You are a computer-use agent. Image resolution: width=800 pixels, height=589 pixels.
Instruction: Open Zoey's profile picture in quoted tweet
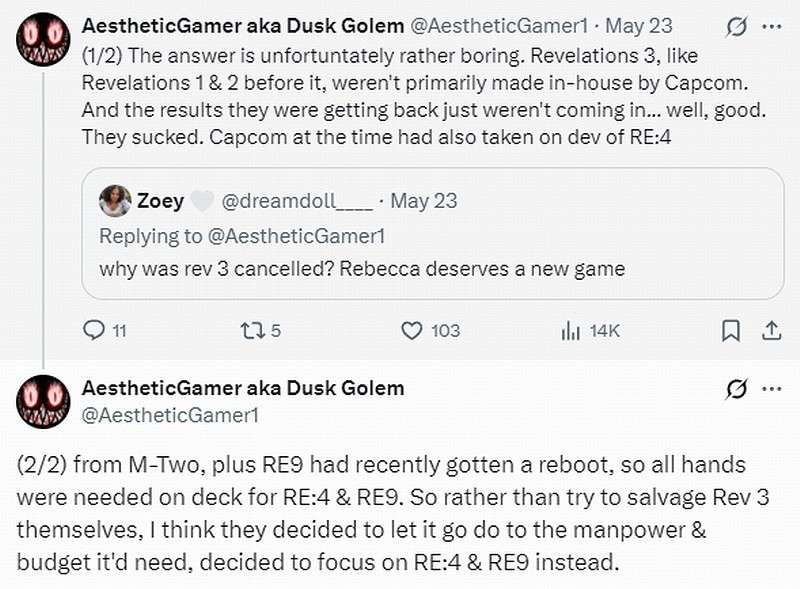115,201
